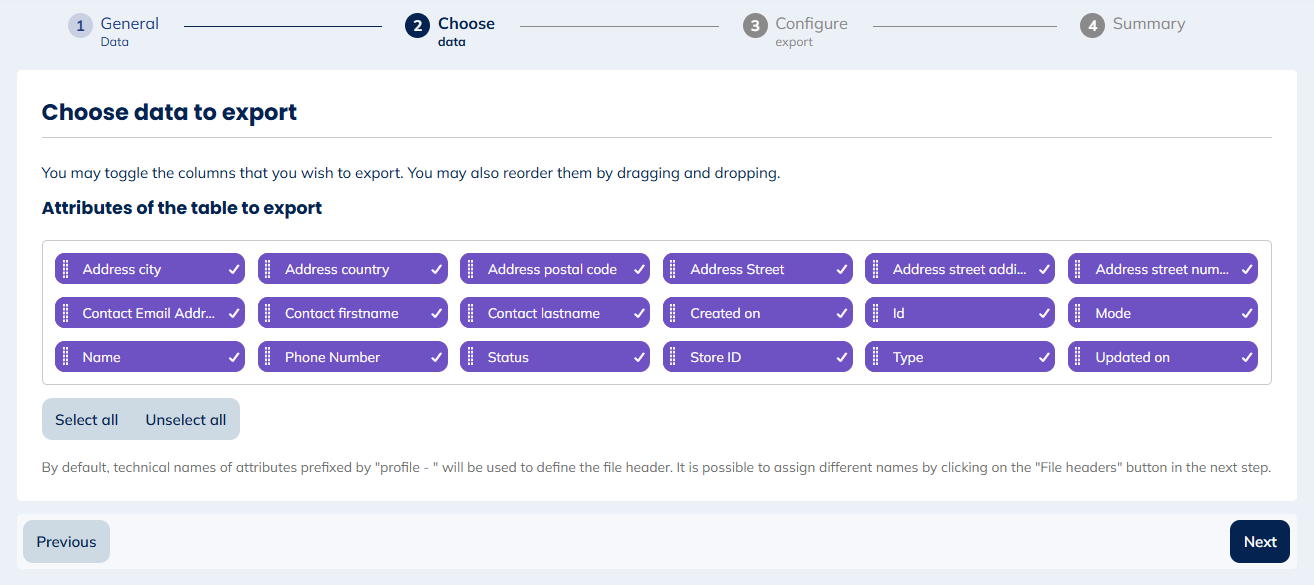Click the drag handle on Address city

65,269
